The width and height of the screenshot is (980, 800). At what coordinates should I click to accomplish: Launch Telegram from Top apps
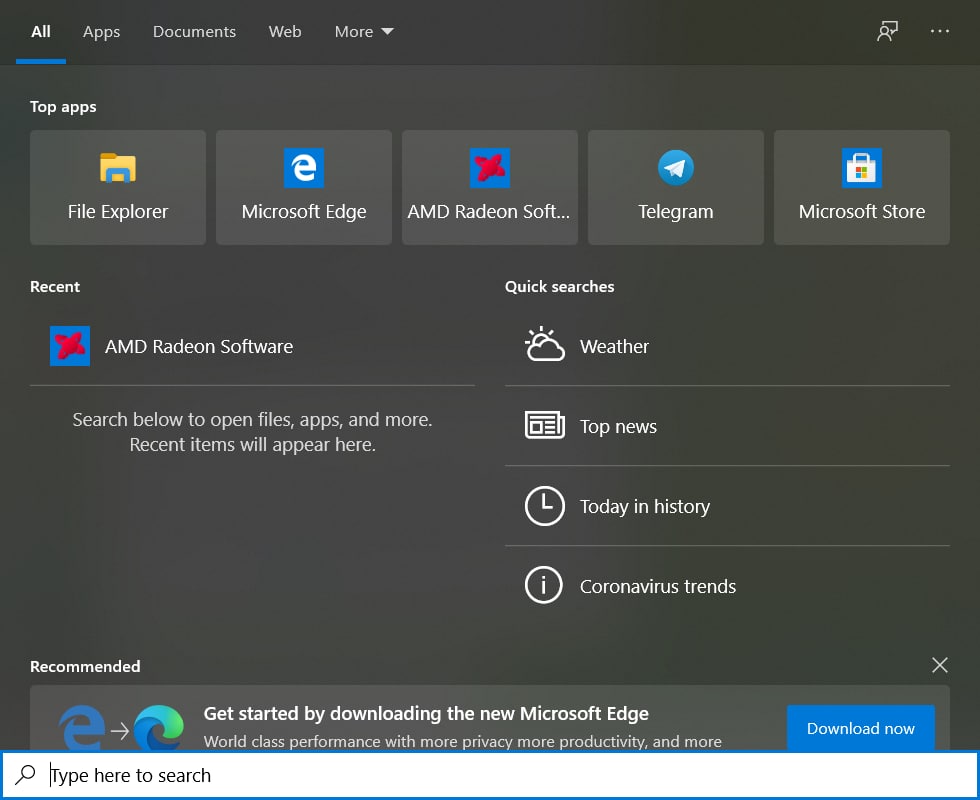pyautogui.click(x=676, y=188)
